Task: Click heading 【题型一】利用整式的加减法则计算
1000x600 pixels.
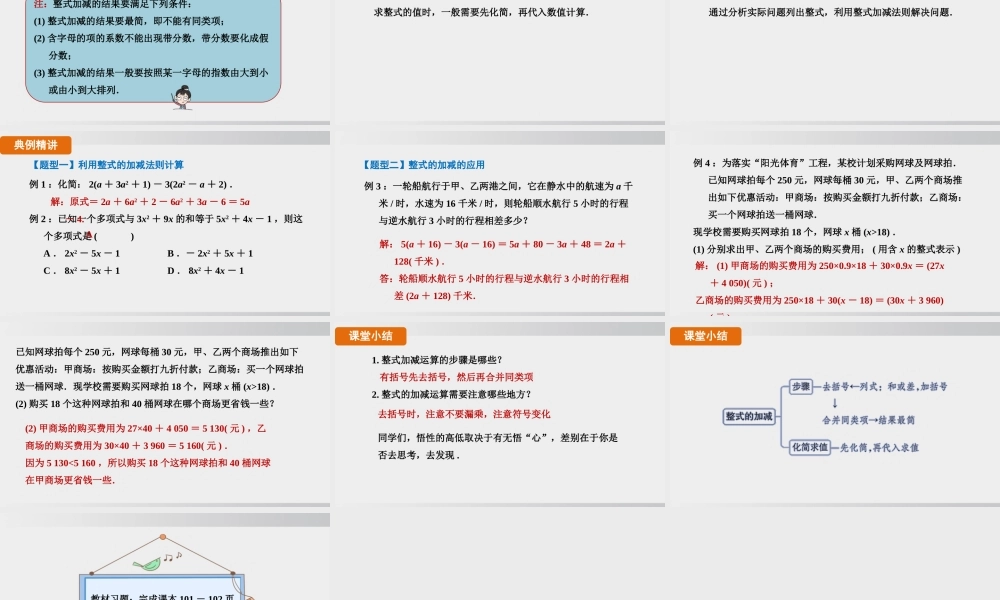Action: [x=107, y=165]
